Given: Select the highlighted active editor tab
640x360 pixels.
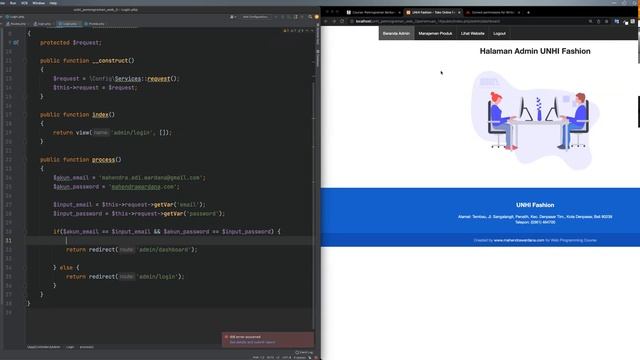Looking at the screenshot, I should pos(68,24).
